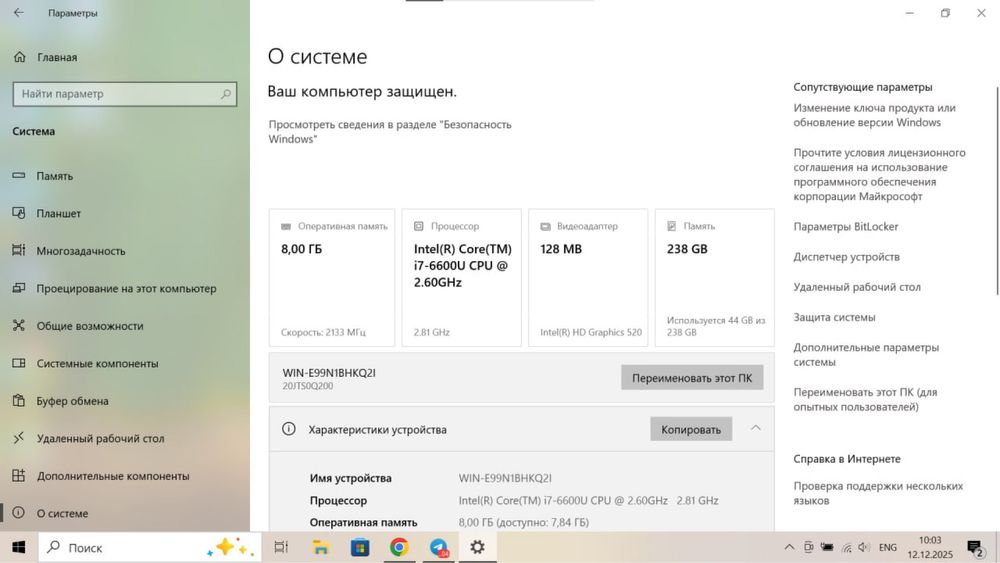The image size is (1000, 563).
Task: Open Переименовать этот ПК для опытных пользователей
Action: [865, 399]
